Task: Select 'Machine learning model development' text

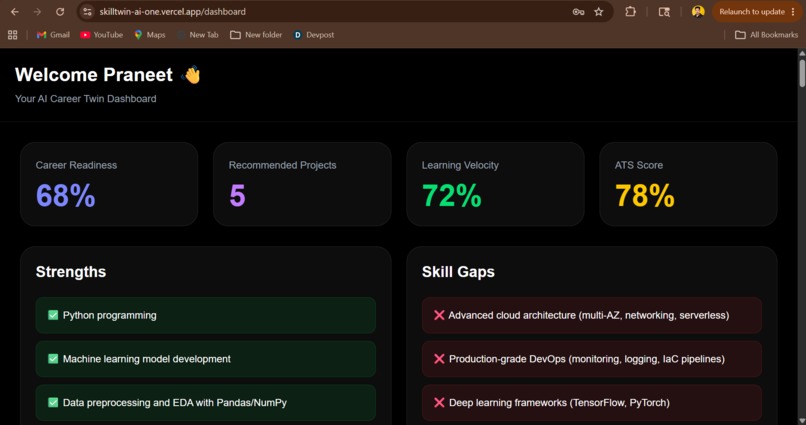Action: [x=146, y=359]
